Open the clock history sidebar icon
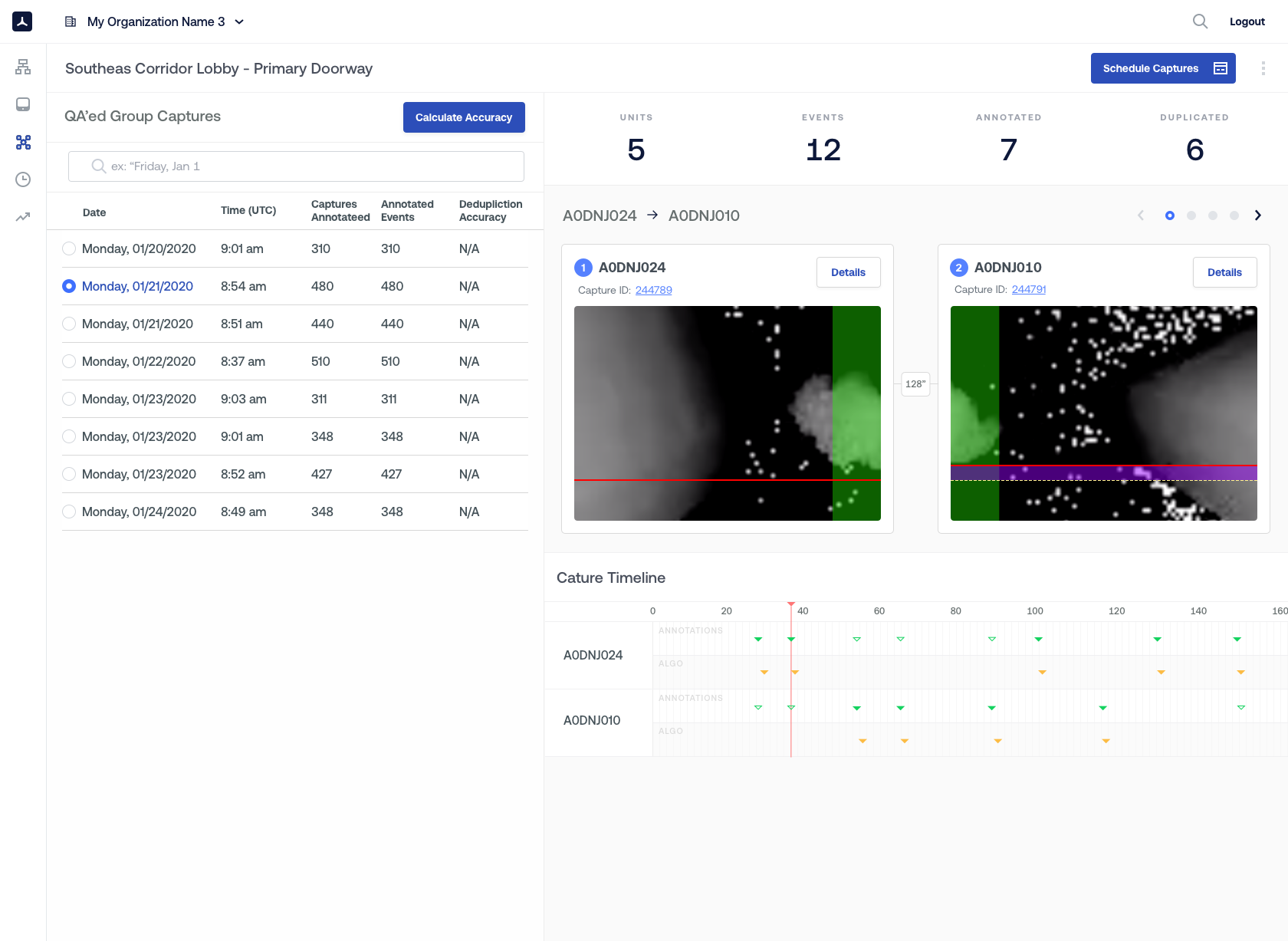This screenshot has height=941, width=1288. (23, 179)
